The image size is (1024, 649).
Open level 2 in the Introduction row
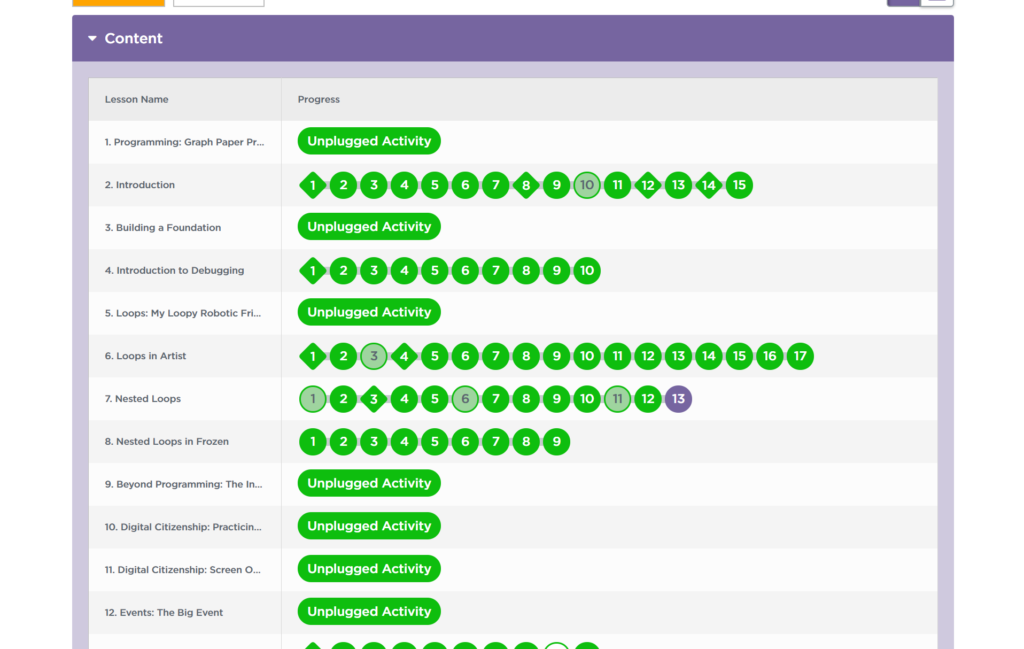(344, 185)
